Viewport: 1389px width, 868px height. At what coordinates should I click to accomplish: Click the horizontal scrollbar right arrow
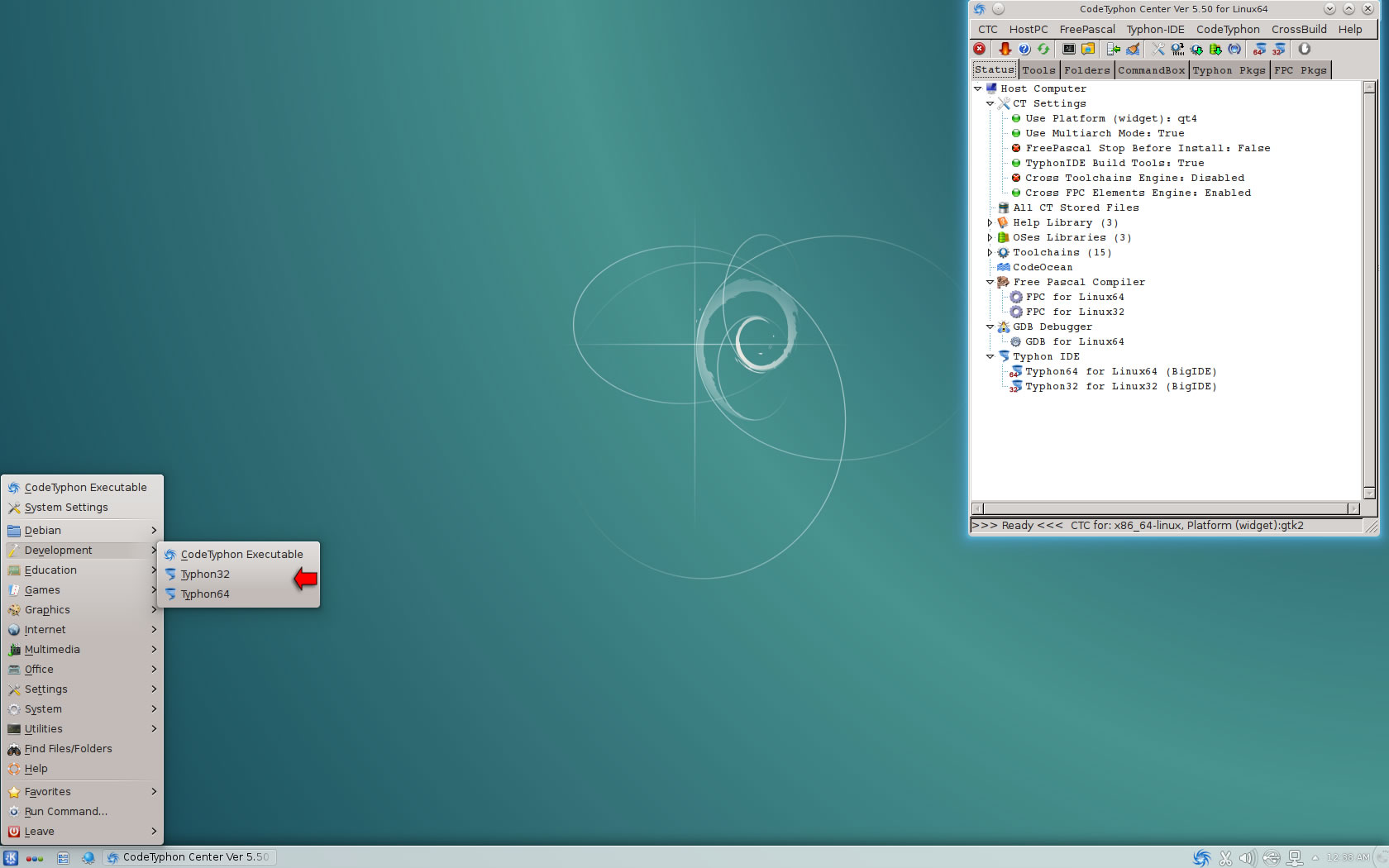[1353, 508]
